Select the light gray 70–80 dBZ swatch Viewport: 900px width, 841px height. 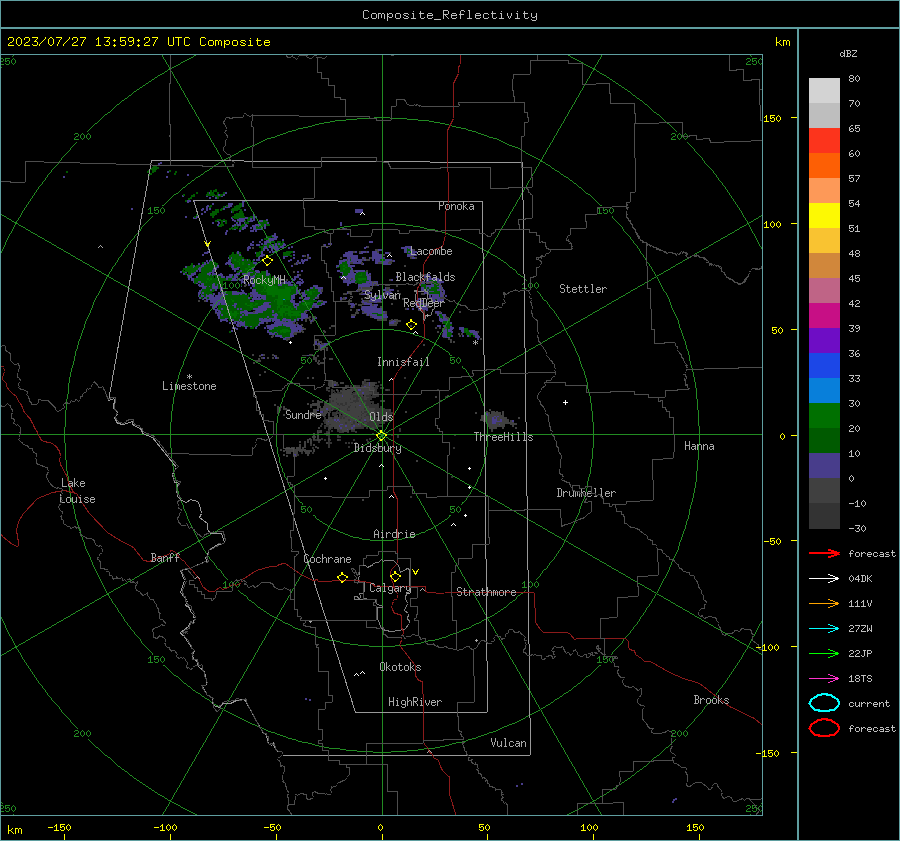pyautogui.click(x=824, y=91)
